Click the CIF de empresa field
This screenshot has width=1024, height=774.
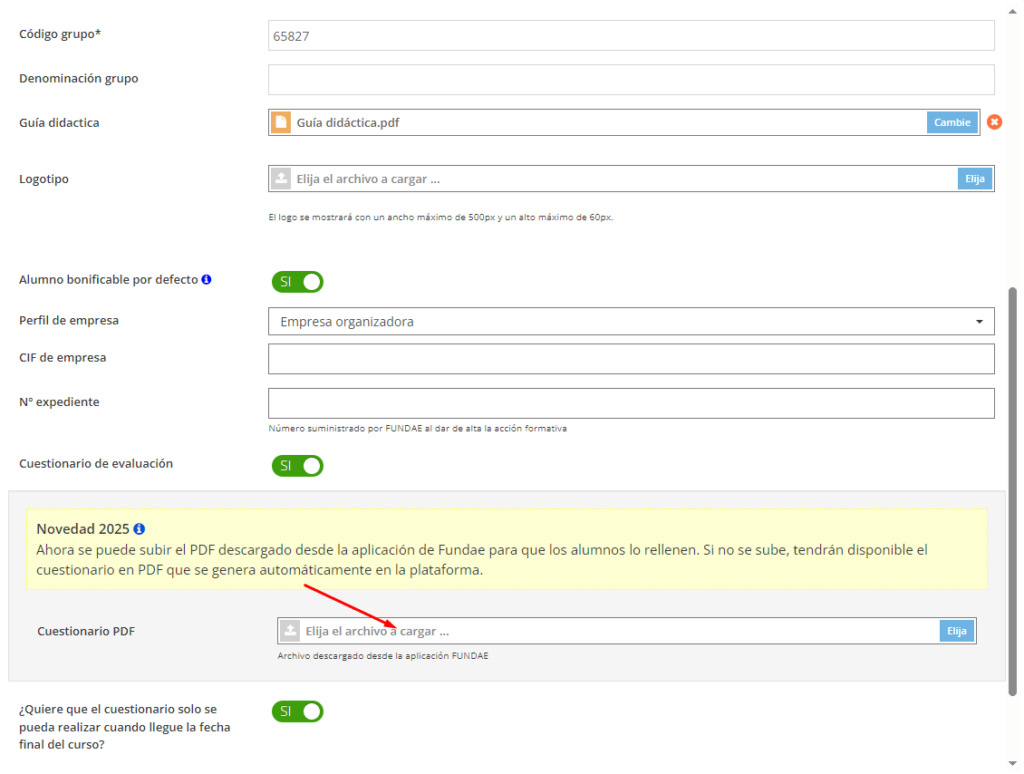(x=630, y=358)
